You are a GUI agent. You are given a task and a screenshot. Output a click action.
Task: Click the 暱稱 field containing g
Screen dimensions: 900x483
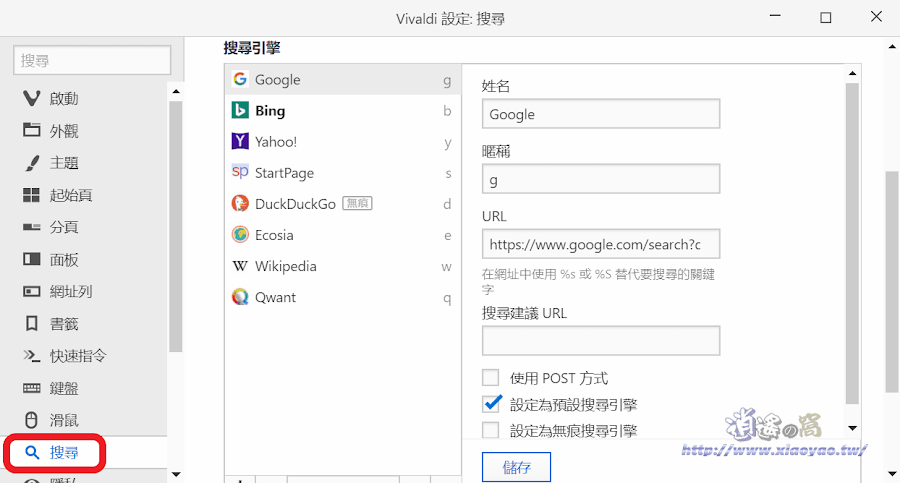click(x=601, y=179)
